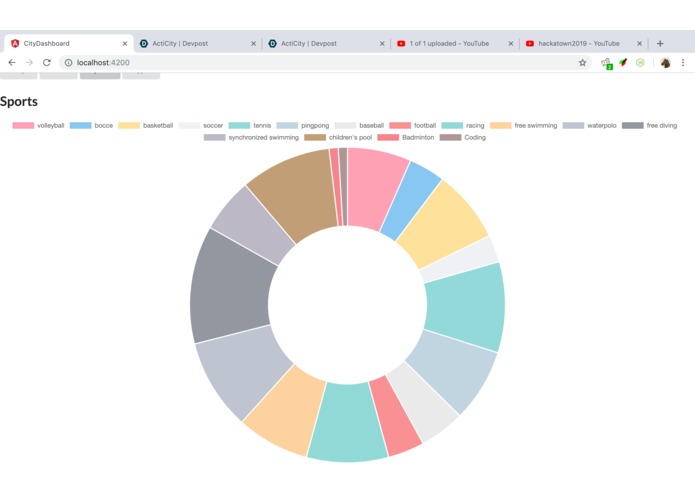Toggle synchronized swimming legend entry

(x=251, y=137)
